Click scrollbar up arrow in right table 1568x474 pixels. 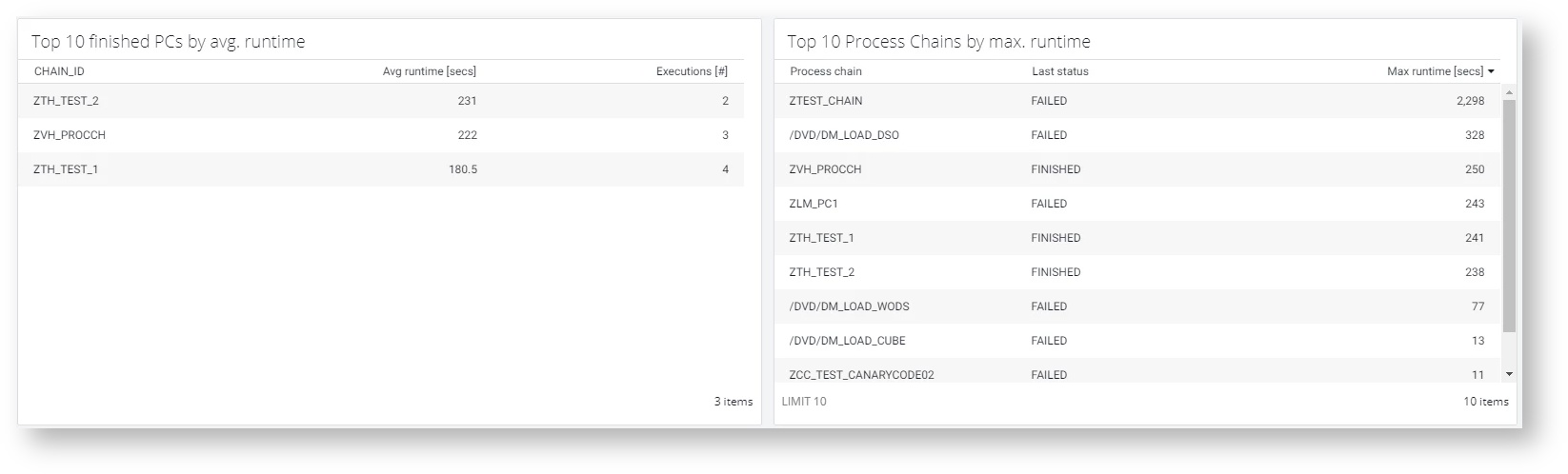pyautogui.click(x=1509, y=92)
